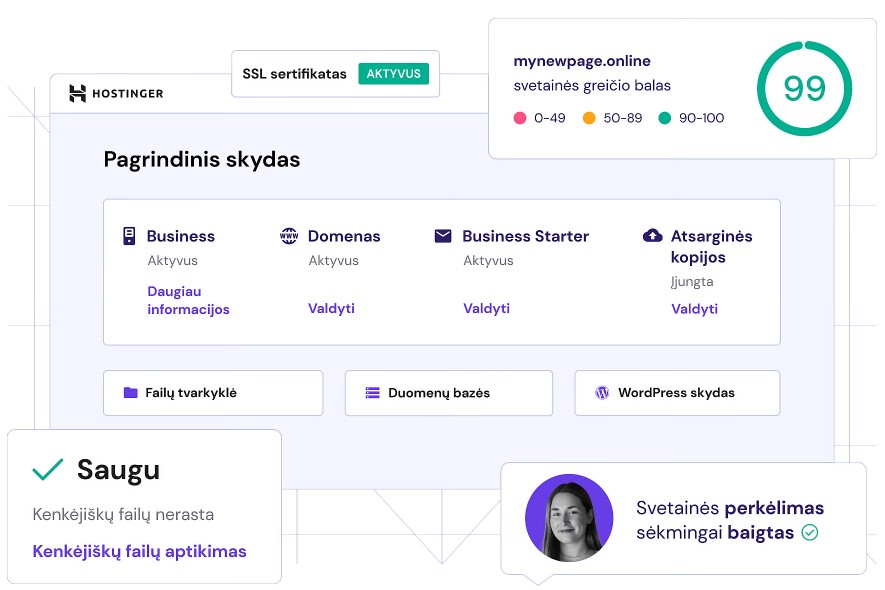The width and height of the screenshot is (885, 590).
Task: Open the Duomenų bazės button
Action: click(449, 393)
